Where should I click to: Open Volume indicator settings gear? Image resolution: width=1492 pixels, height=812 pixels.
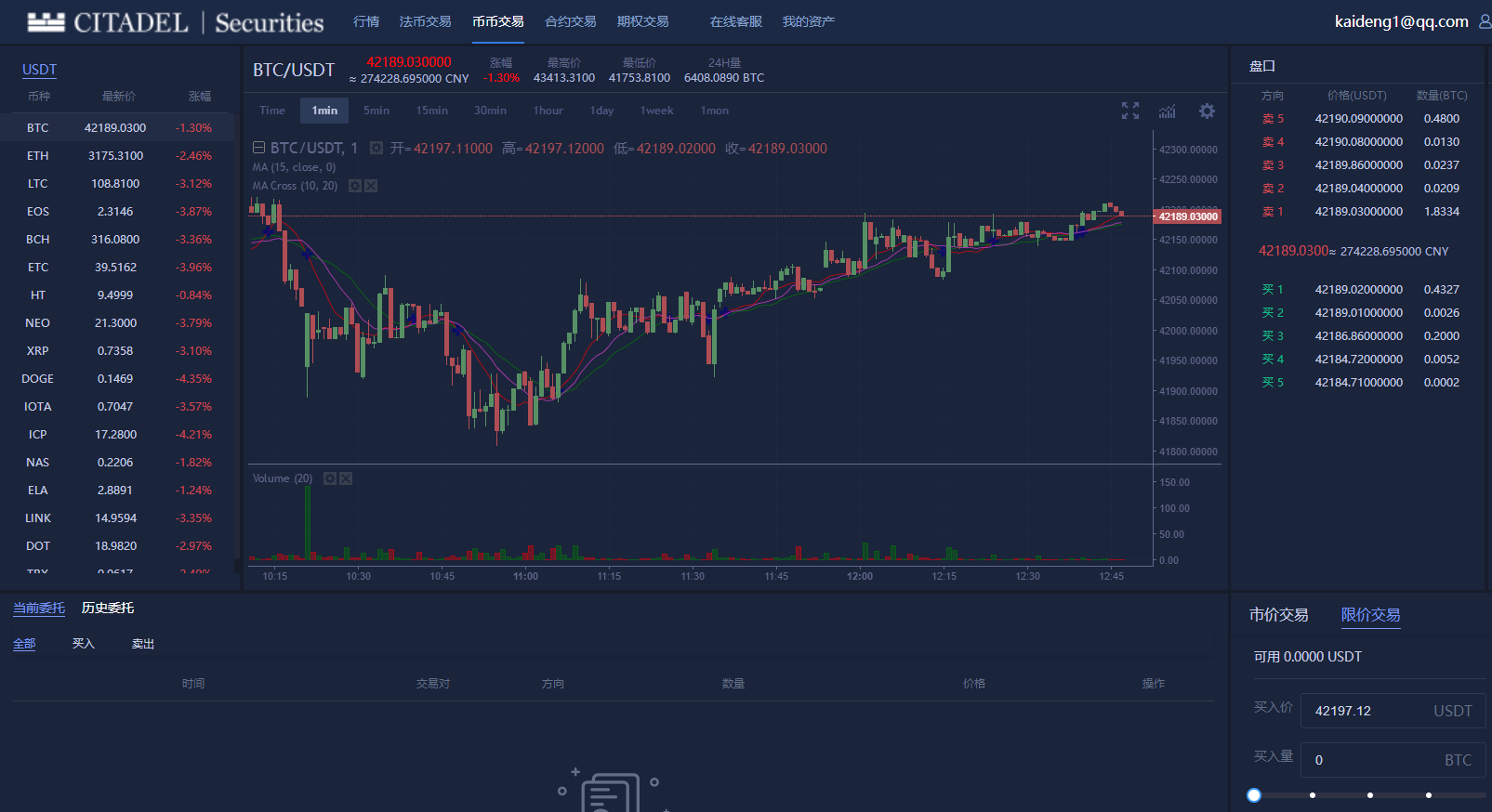[x=329, y=478]
